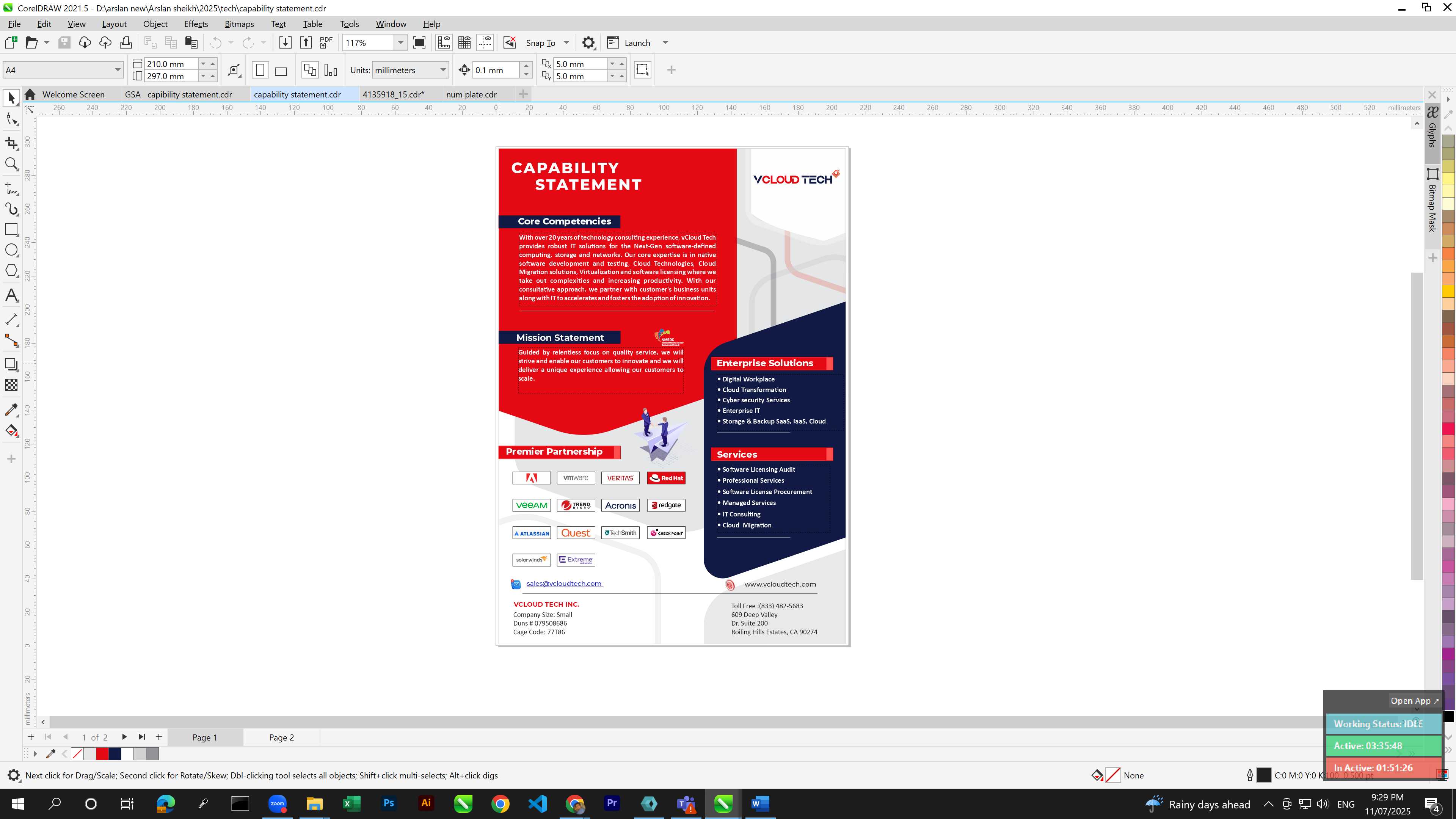Image resolution: width=1456 pixels, height=819 pixels.
Task: Open the Units millimeters dropdown
Action: (x=443, y=70)
